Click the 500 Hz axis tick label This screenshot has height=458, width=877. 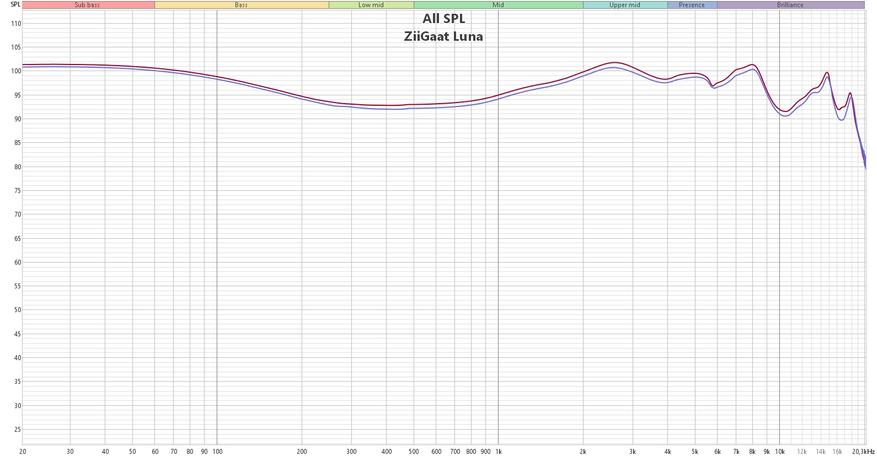point(413,451)
